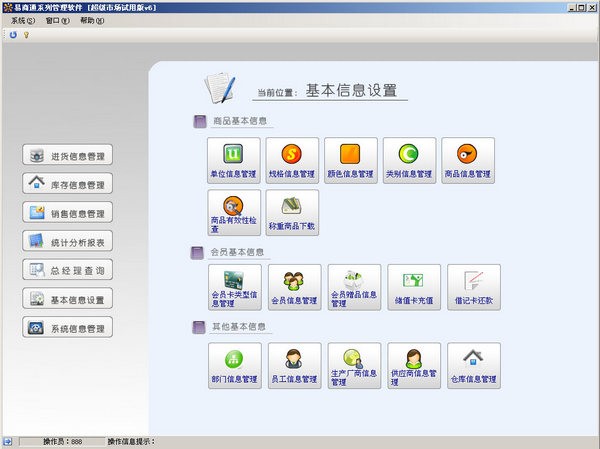This screenshot has width=600, height=449.
Task: Go to 销售信息管理 sales management
Action: click(x=67, y=212)
